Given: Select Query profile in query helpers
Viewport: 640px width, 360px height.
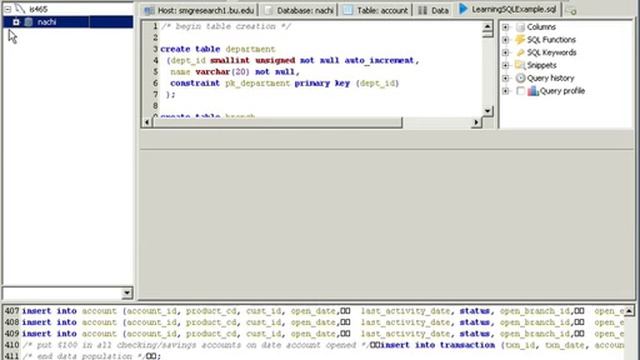Looking at the screenshot, I should pos(562,91).
